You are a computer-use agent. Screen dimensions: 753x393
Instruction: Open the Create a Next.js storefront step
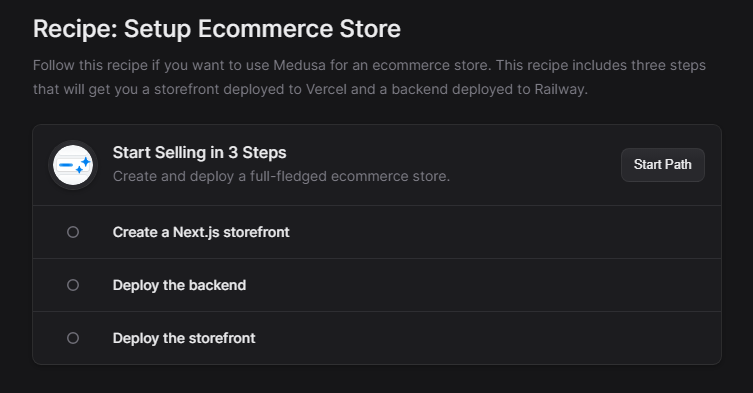point(377,232)
